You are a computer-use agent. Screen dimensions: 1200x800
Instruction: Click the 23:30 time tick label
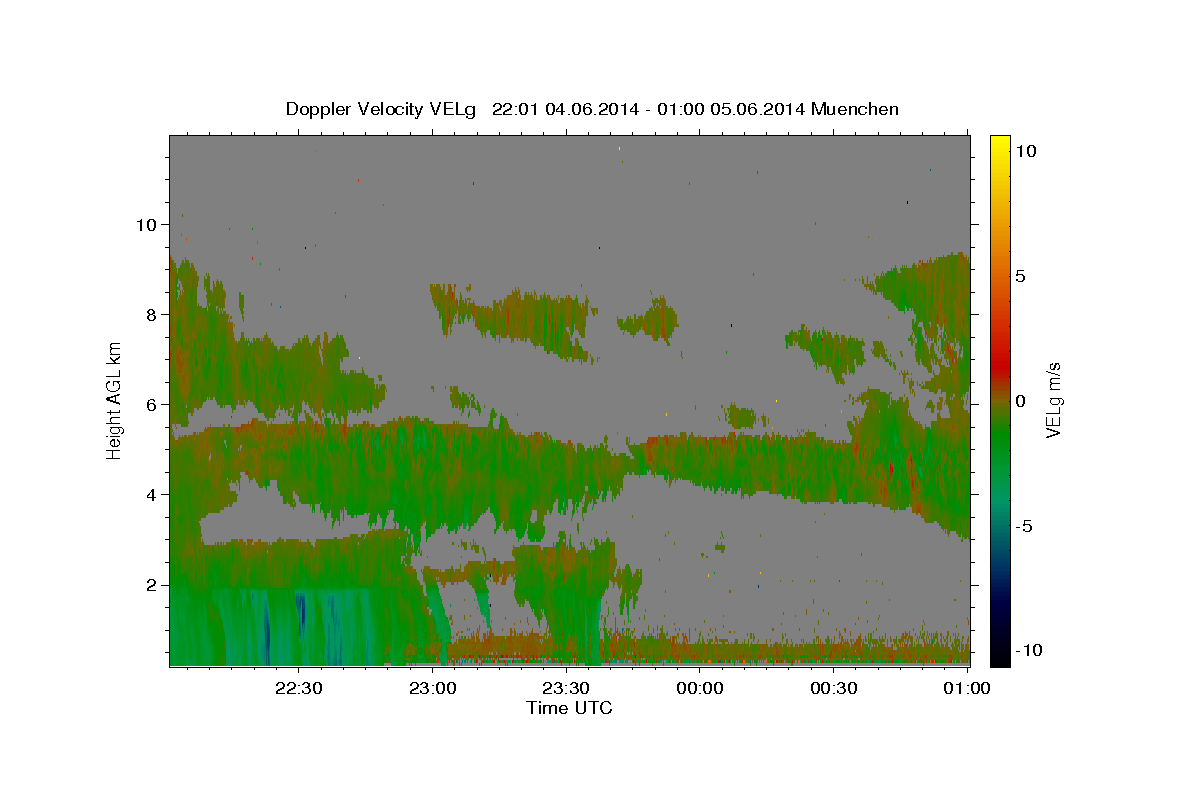pyautogui.click(x=566, y=688)
